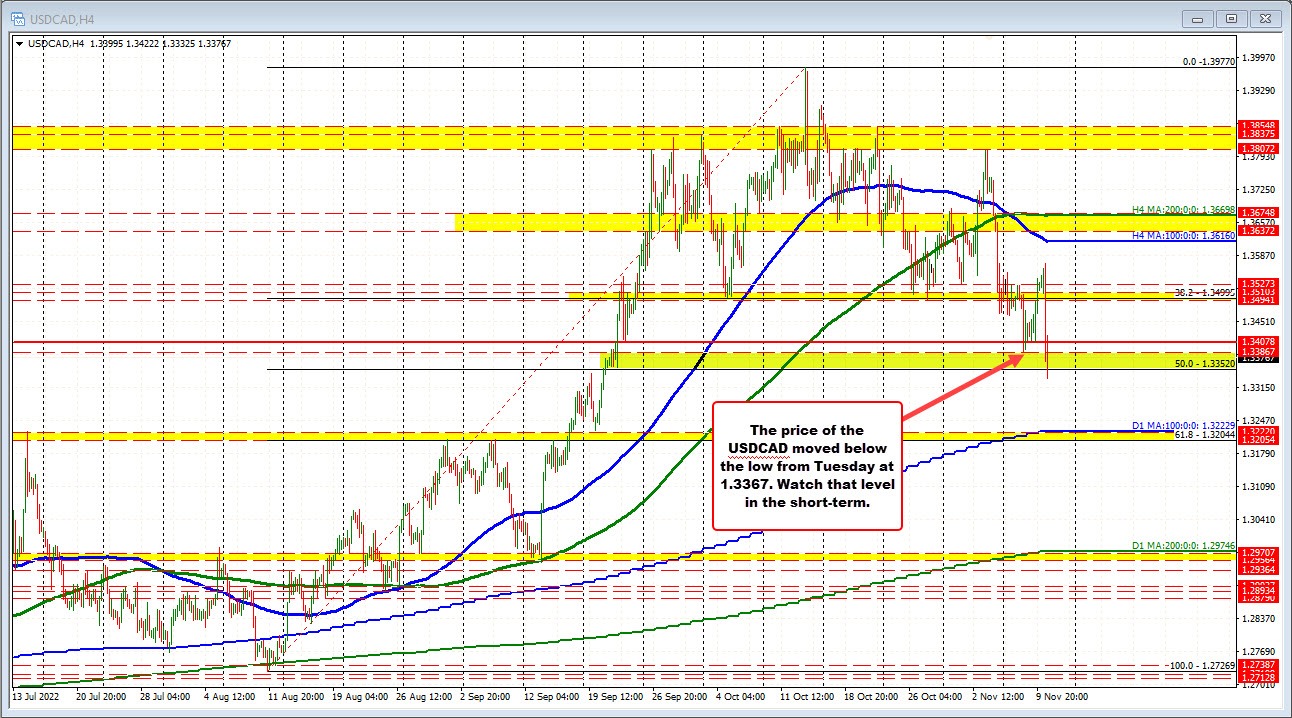Click the 1.39970 price axis value
The image size is (1292, 718).
[1257, 58]
